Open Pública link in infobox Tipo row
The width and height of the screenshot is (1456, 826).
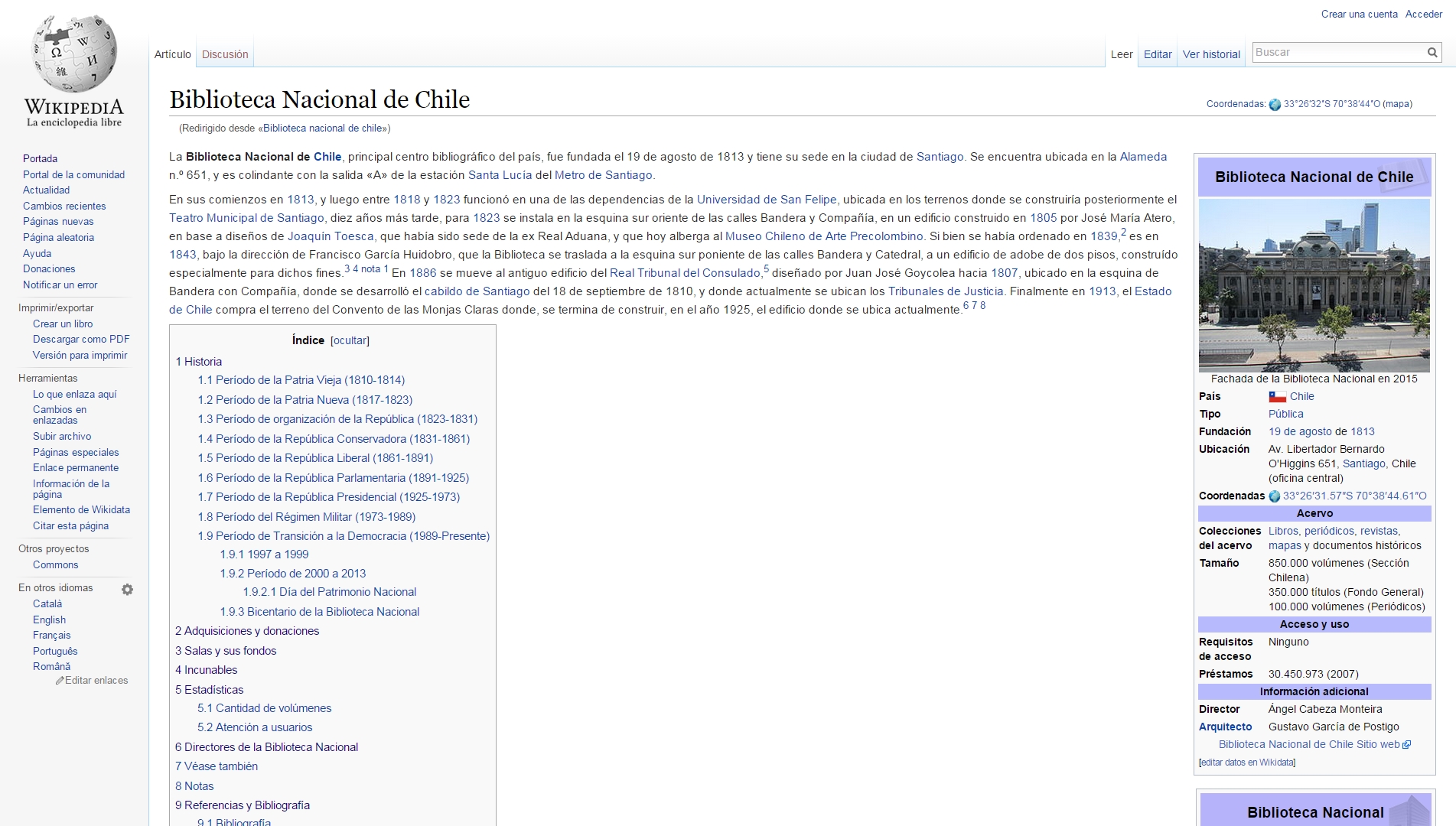tap(1285, 414)
